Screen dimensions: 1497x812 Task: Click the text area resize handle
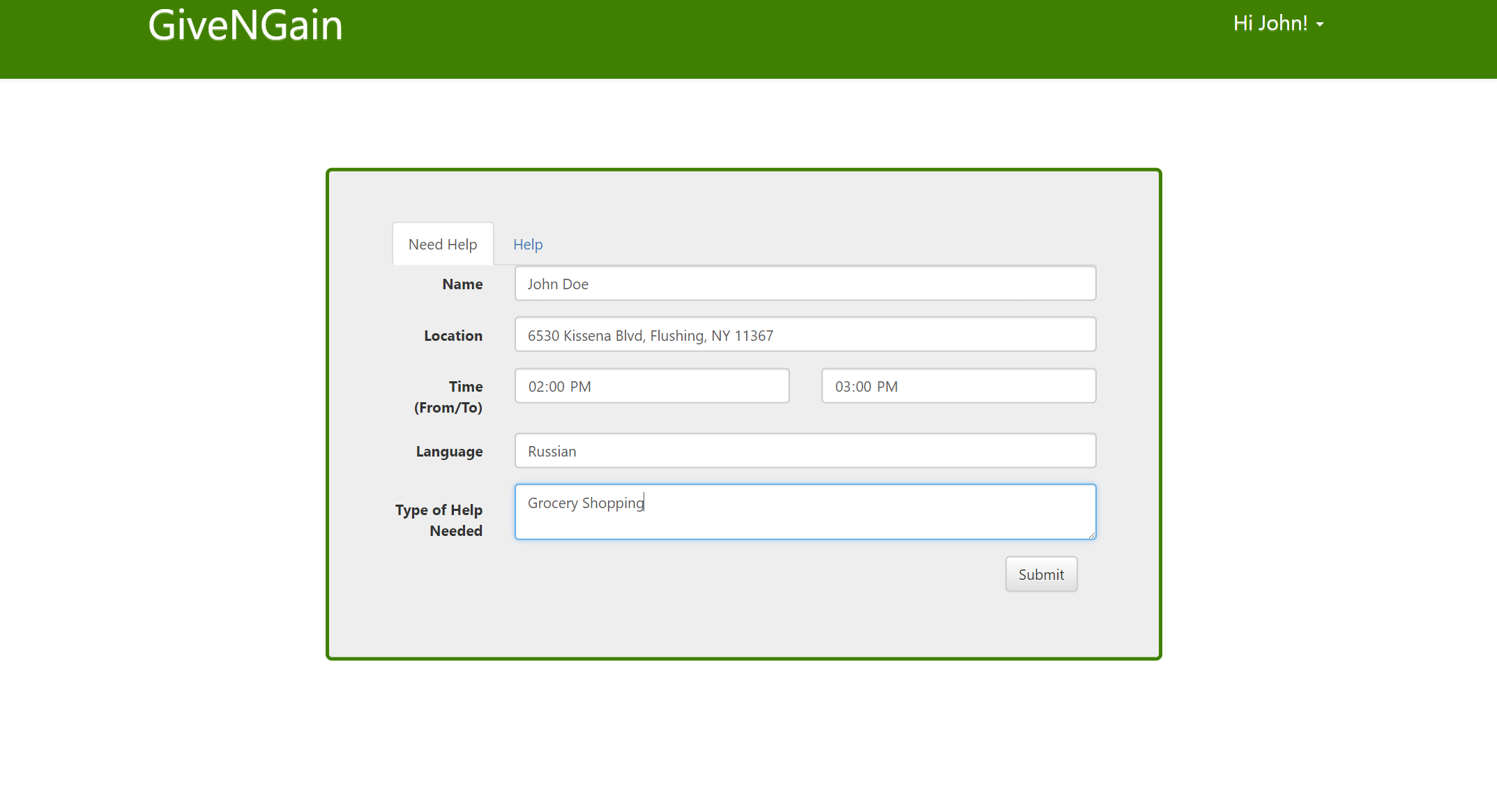coord(1092,535)
